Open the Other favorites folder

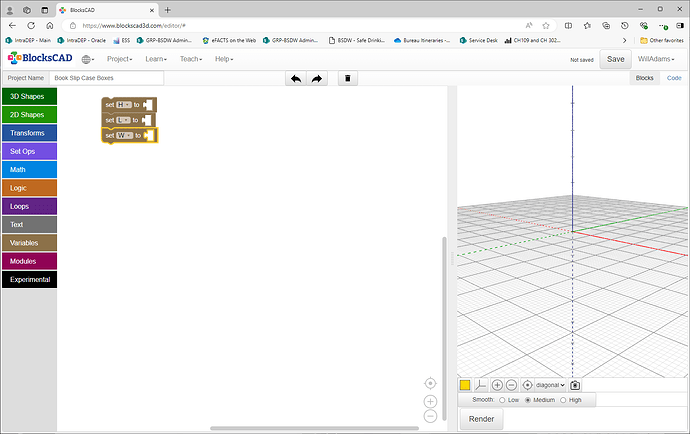click(662, 40)
